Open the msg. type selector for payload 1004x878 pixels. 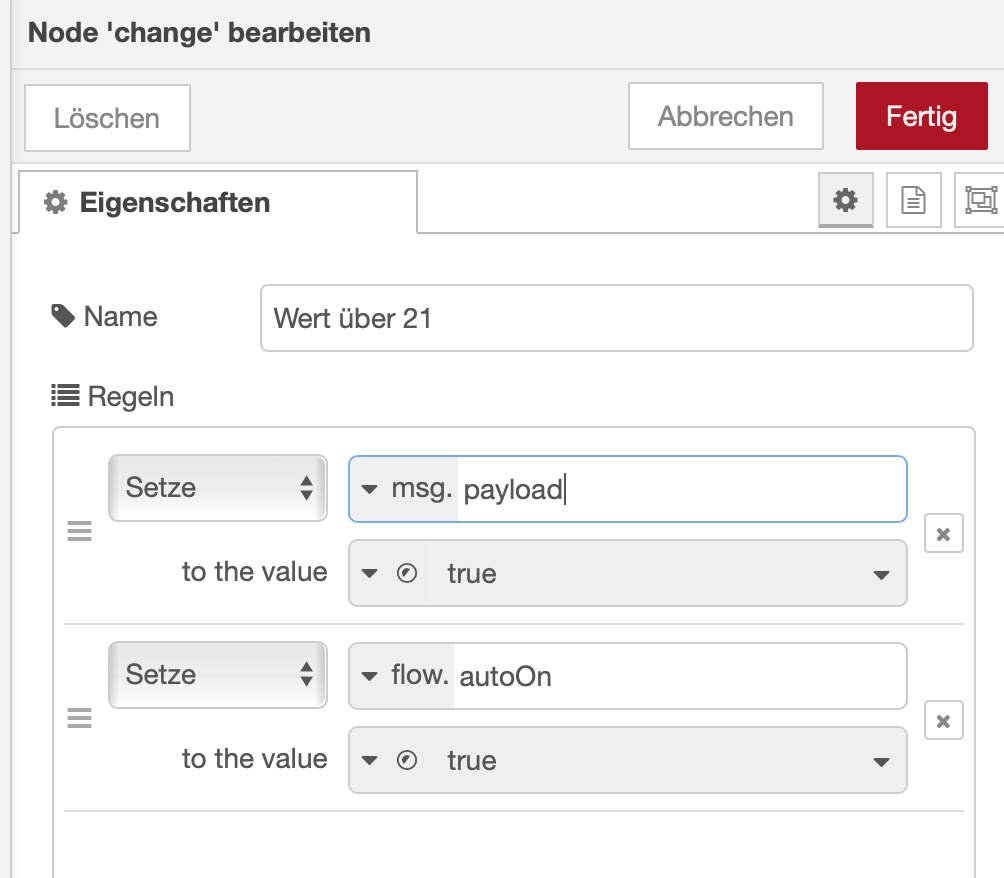tap(404, 489)
